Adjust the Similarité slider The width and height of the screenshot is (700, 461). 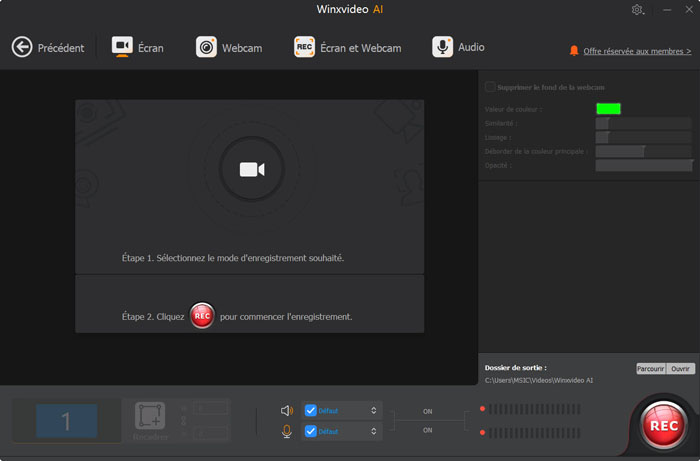click(643, 123)
